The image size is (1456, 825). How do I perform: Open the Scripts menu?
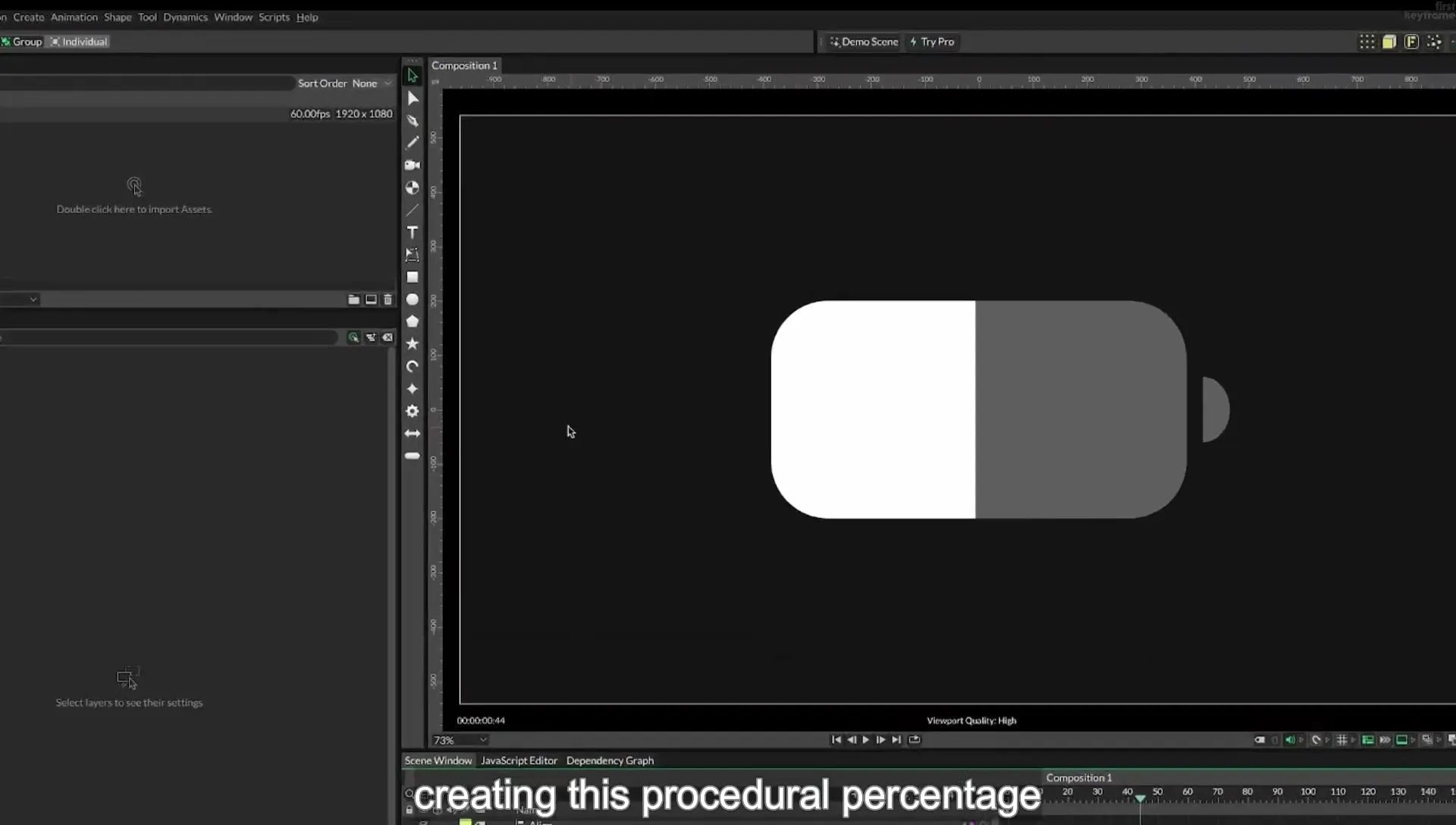click(274, 17)
